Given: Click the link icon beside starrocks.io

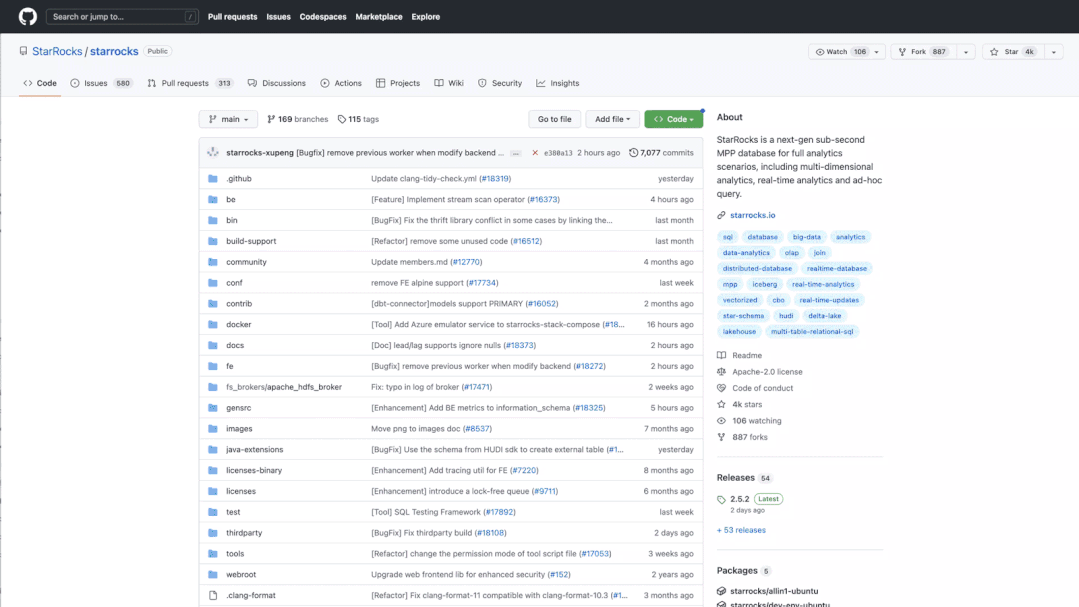Looking at the screenshot, I should tap(721, 215).
